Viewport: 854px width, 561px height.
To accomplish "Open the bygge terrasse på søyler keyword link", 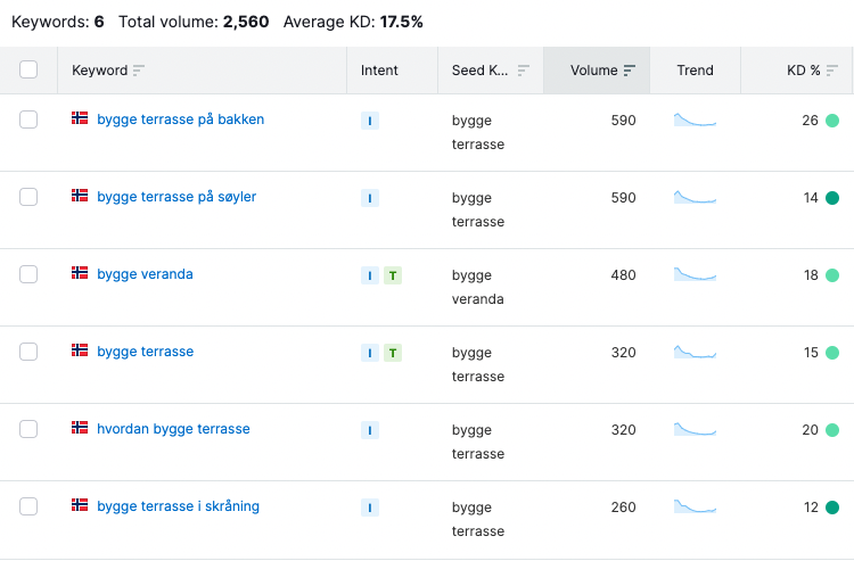I will point(176,197).
